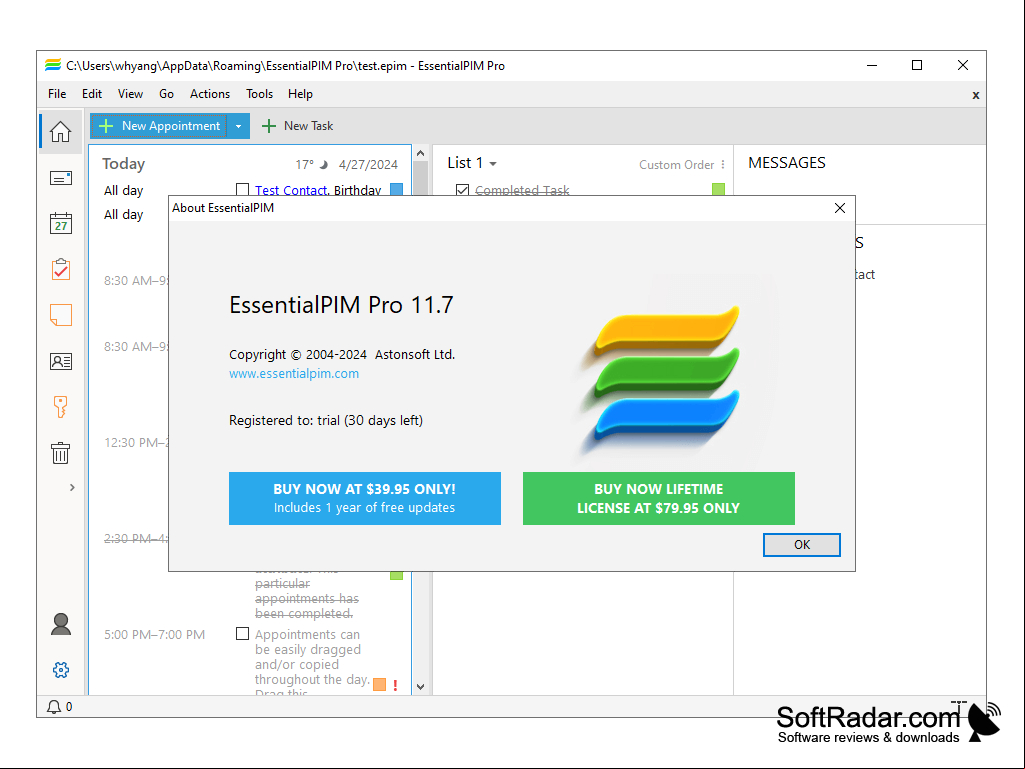
Task: Open the Calendar module showing 27
Action: (60, 223)
